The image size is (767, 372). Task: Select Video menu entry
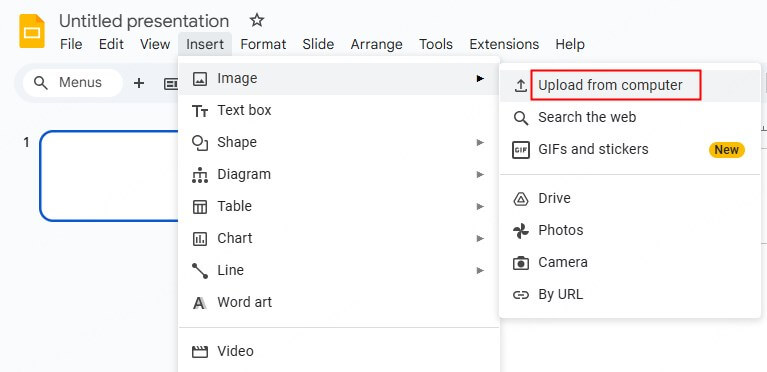tap(339, 351)
